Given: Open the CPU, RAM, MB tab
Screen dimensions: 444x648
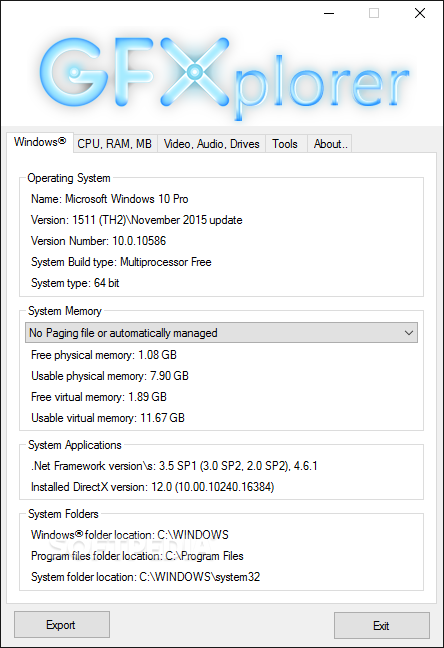Looking at the screenshot, I should [115, 144].
